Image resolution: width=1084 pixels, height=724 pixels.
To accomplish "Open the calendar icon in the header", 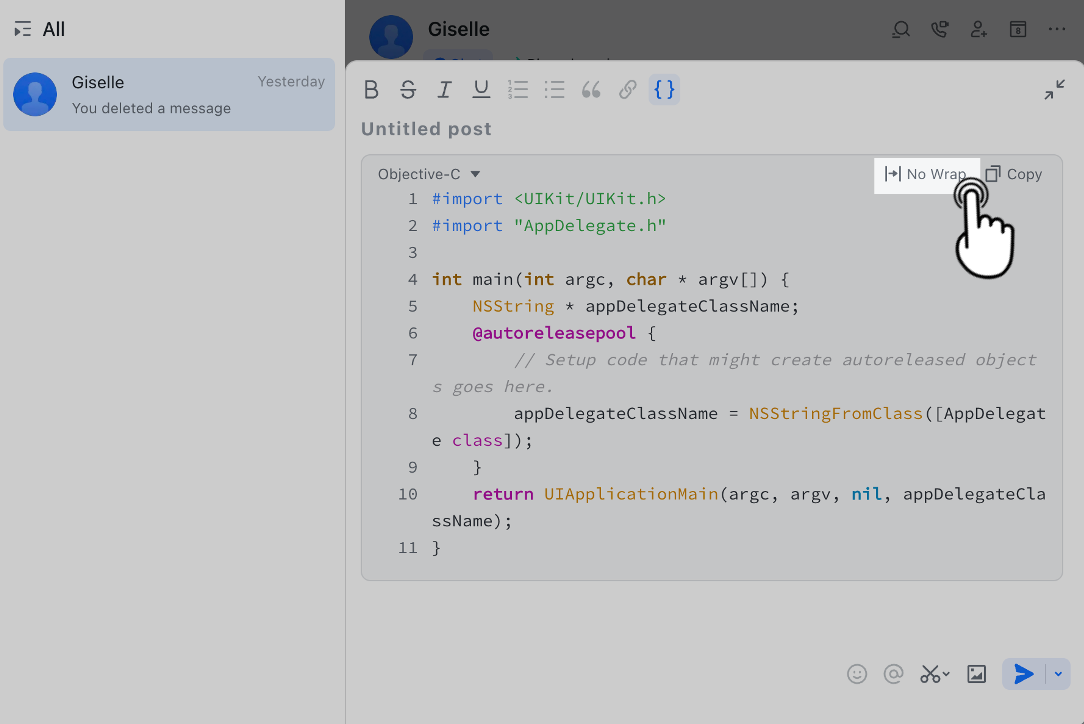I will pyautogui.click(x=1017, y=30).
